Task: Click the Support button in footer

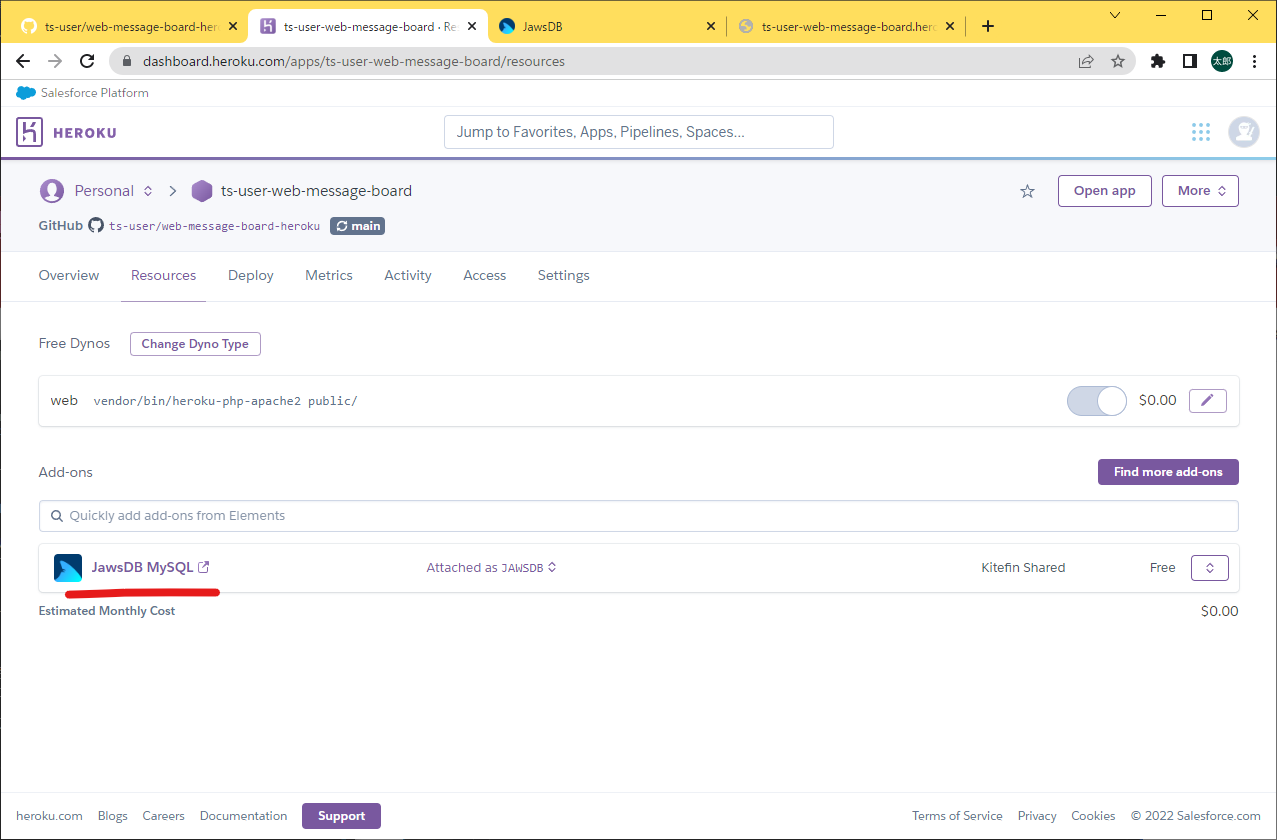Action: [x=341, y=816]
